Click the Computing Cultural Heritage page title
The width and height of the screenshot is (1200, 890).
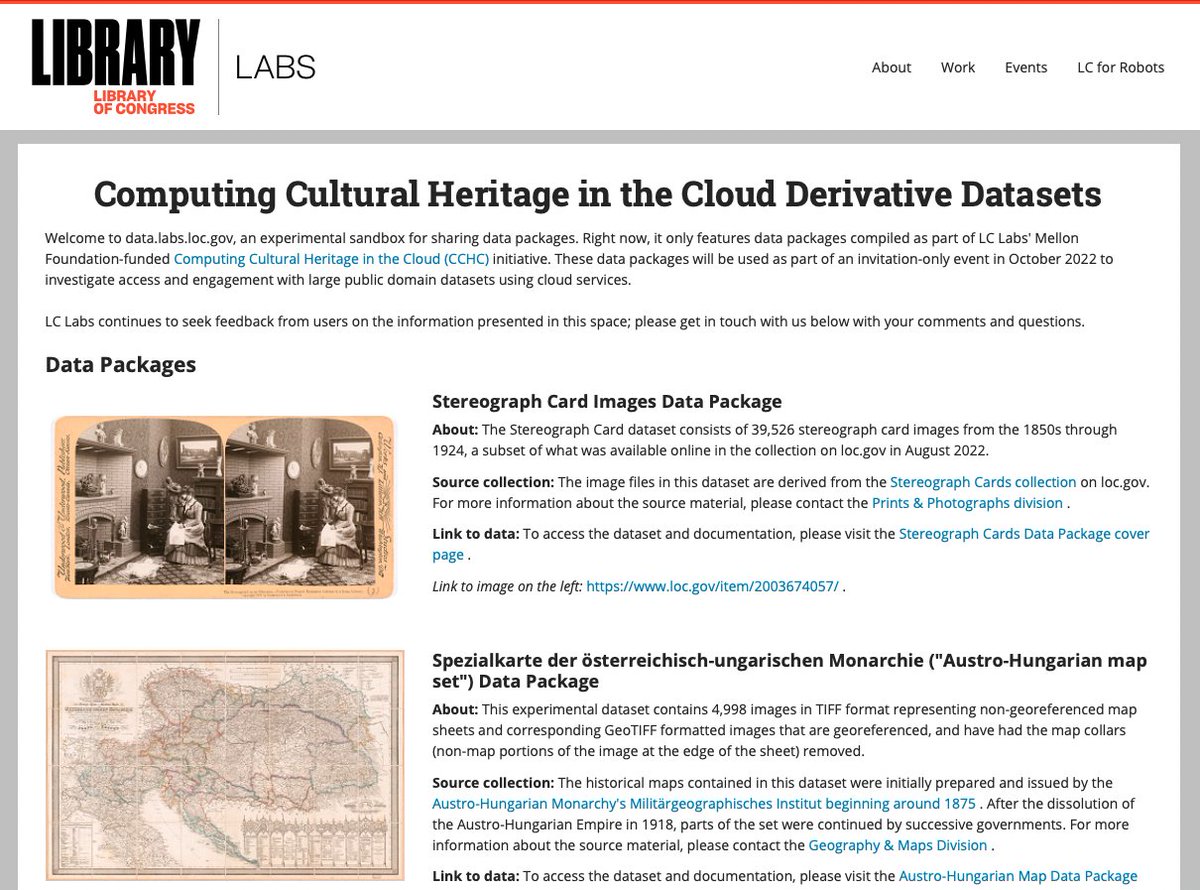coord(598,194)
